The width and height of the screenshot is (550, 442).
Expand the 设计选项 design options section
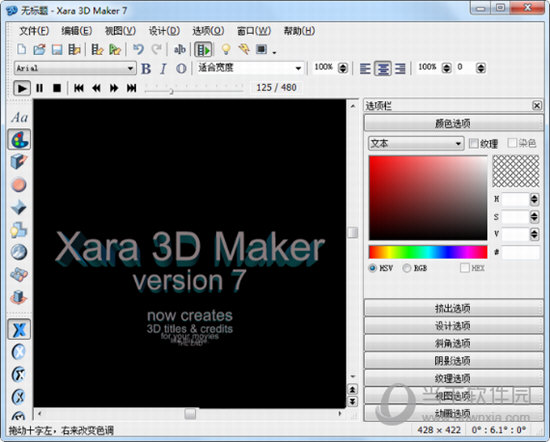tap(453, 326)
